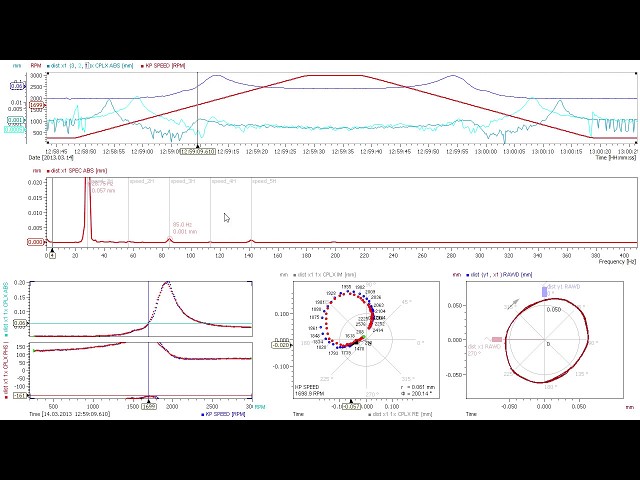Click the 'Time [14.03.2013 12:59:09.610]' Bode label
Viewport: 640px width, 480px height.
69,414
